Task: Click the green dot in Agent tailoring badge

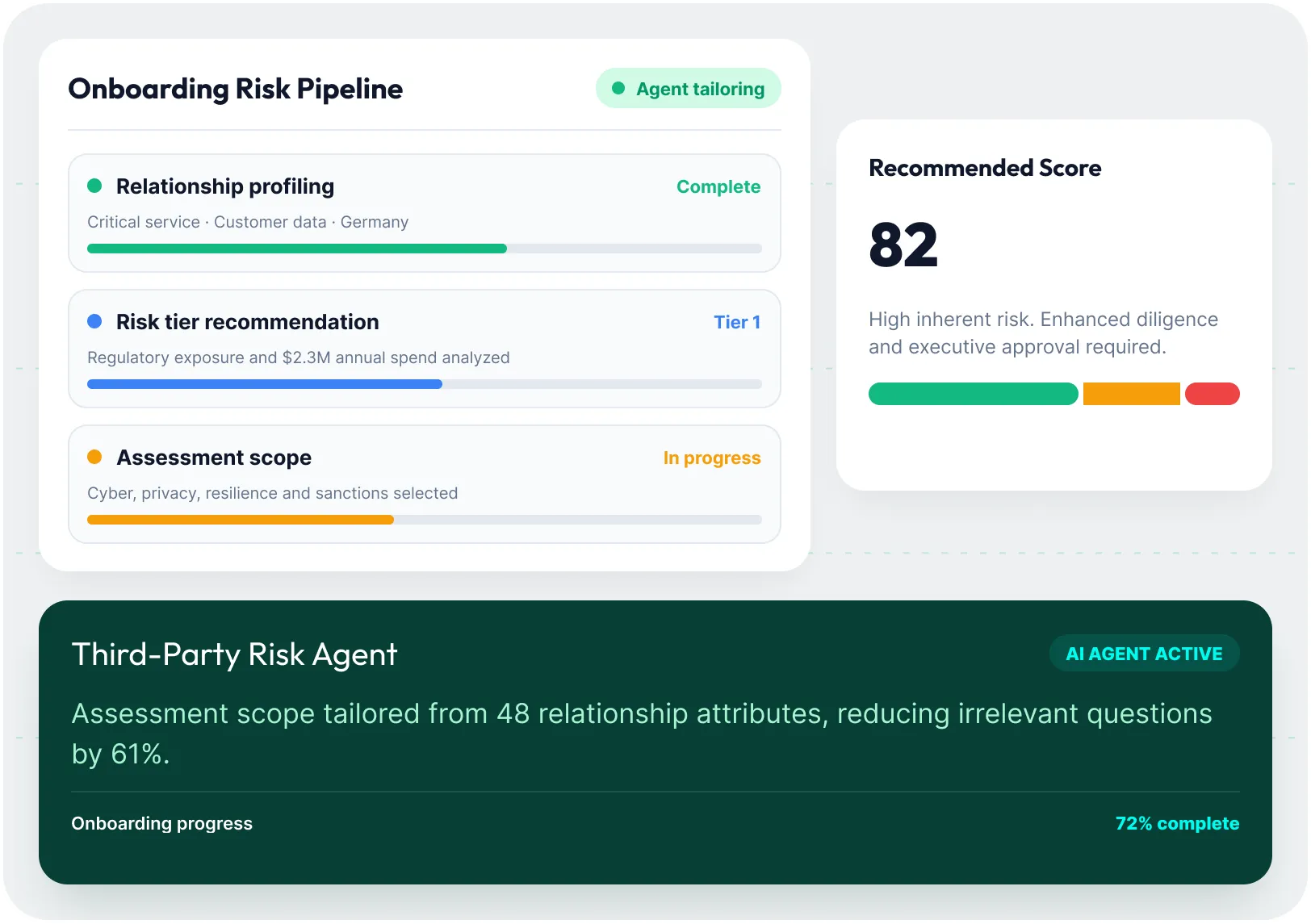Action: pyautogui.click(x=618, y=89)
